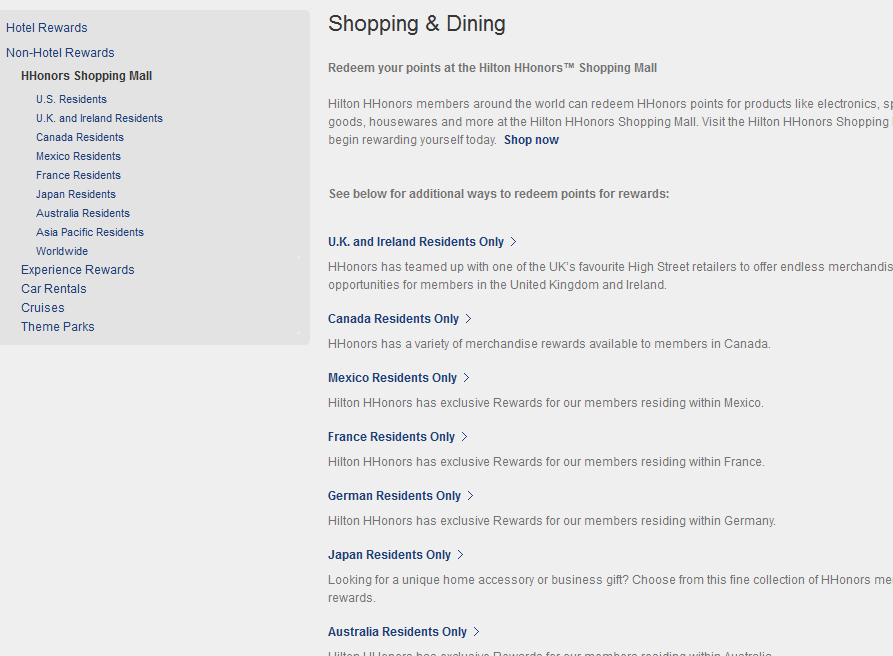893x656 pixels.
Task: Click 'See below for additional ways' text
Action: pyautogui.click(x=499, y=194)
